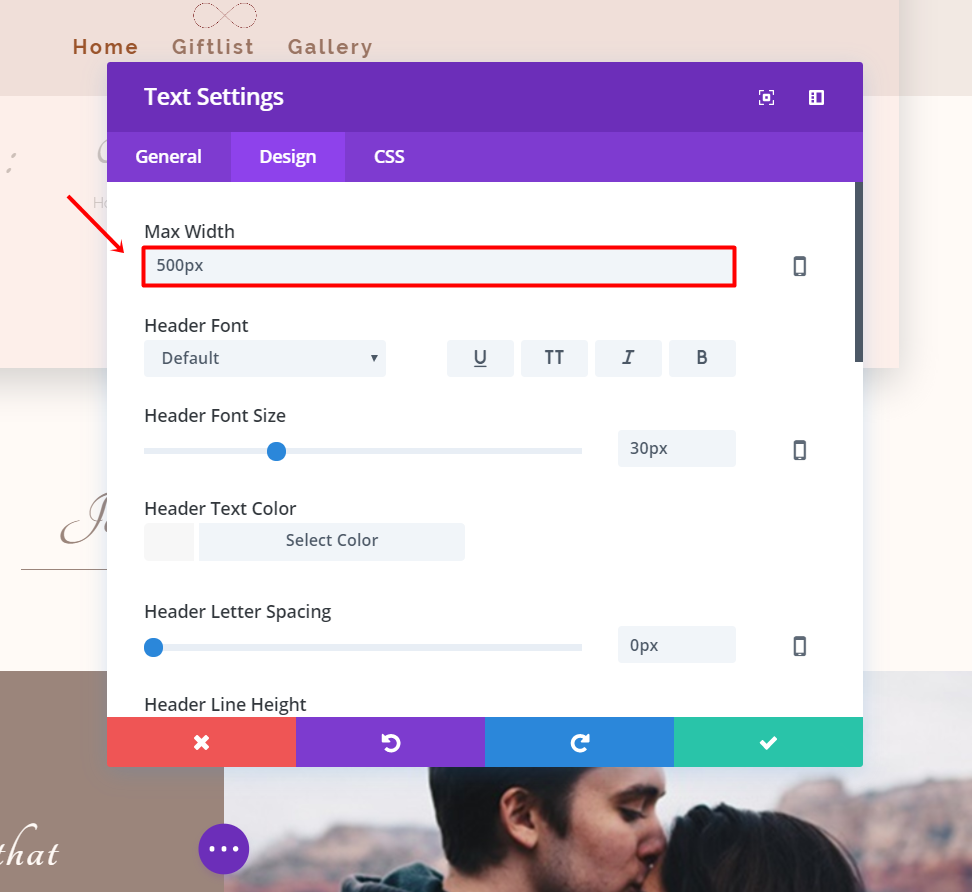This screenshot has height=892, width=972.
Task: Open responsive options for Header Letter Spacing
Action: 800,646
